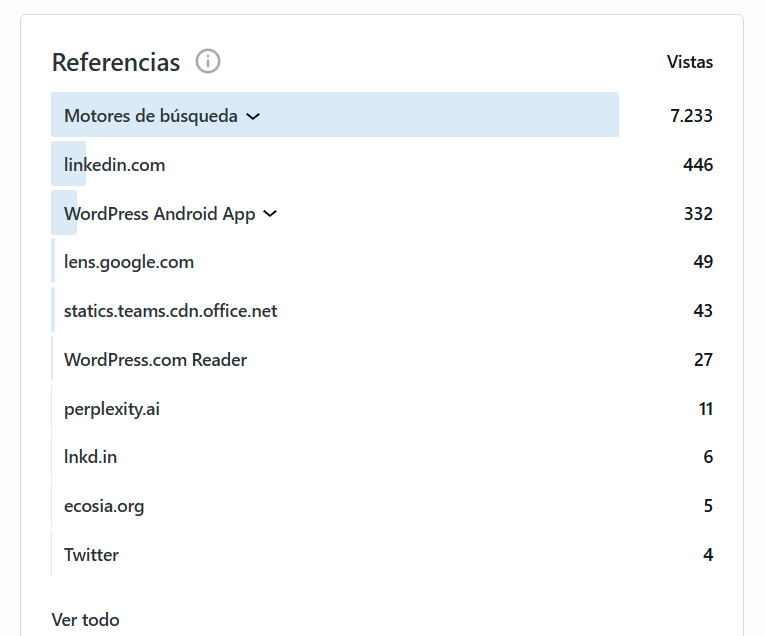The height and width of the screenshot is (636, 765).
Task: Open the Ver todo link
Action: 85,620
